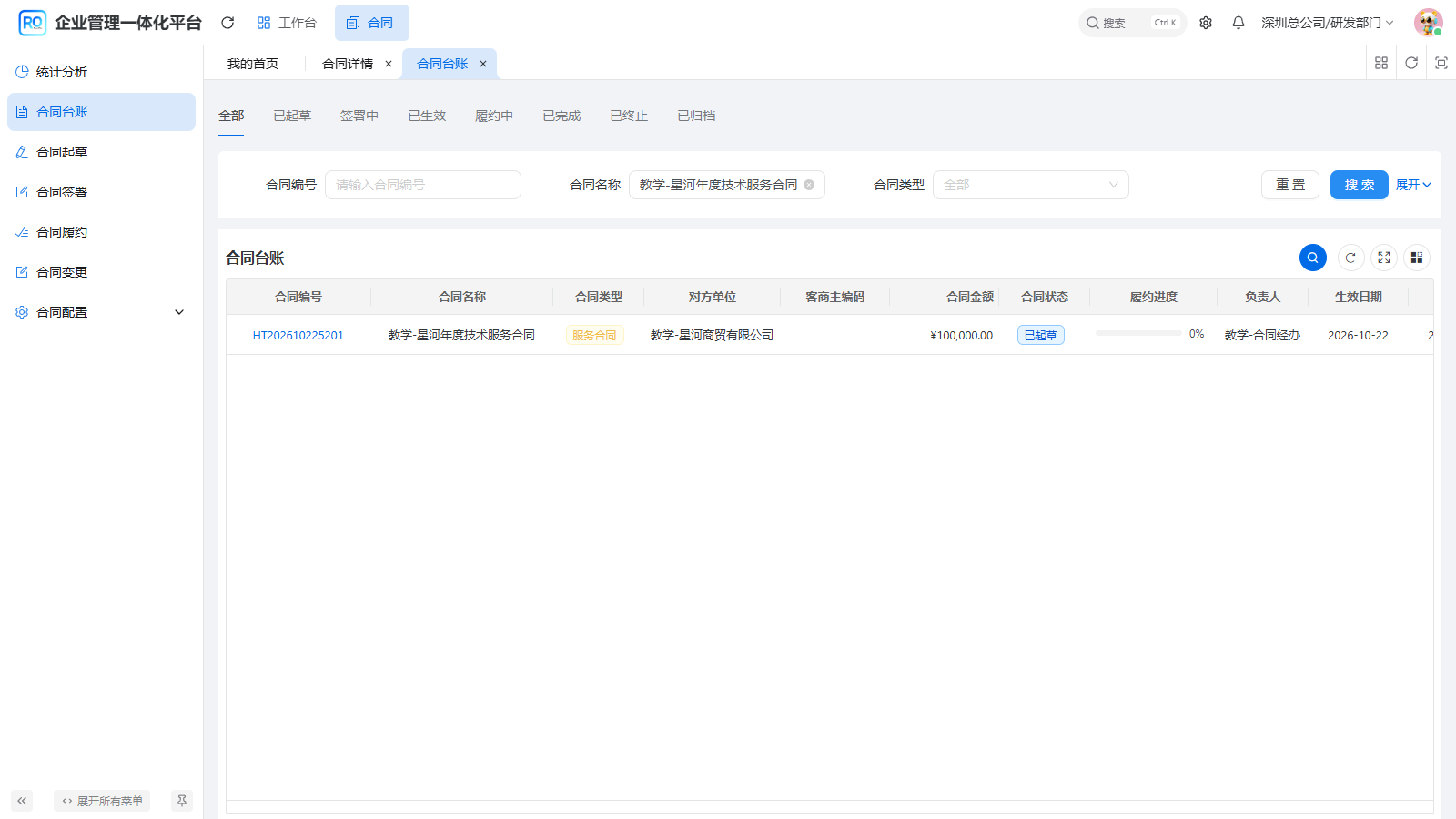Refresh the 合同台账 table

click(x=1350, y=258)
